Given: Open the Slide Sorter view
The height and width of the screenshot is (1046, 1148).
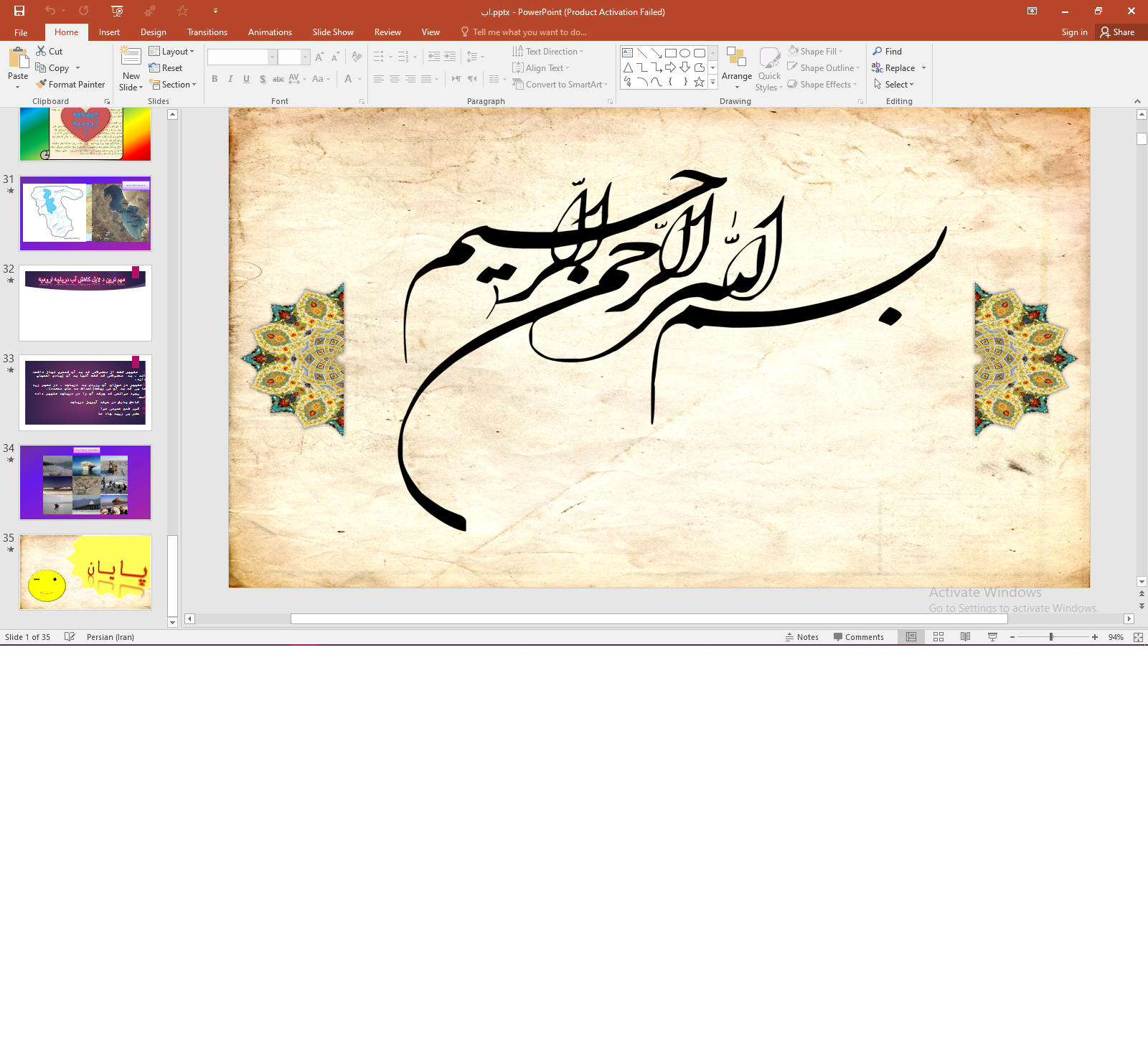Looking at the screenshot, I should tap(938, 637).
